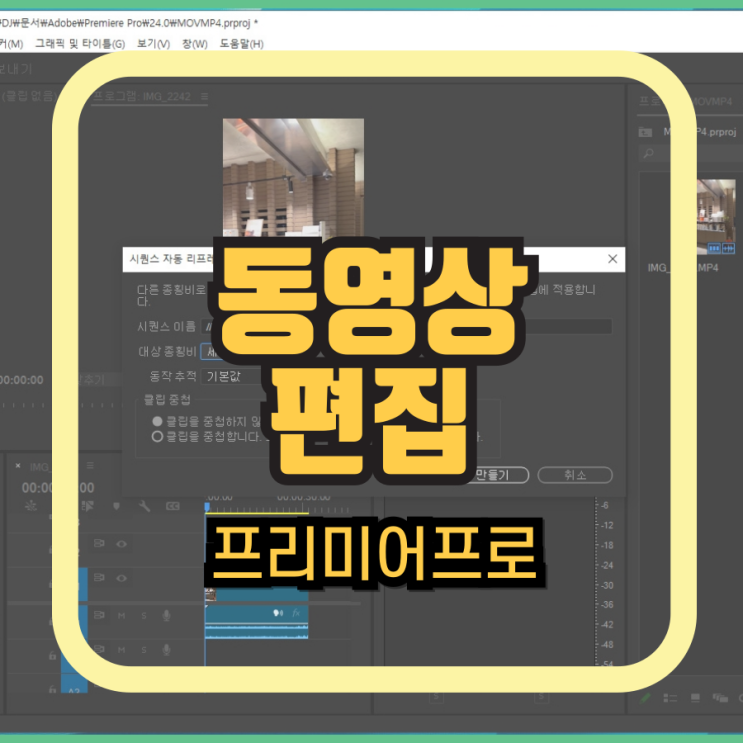This screenshot has height=743, width=743.
Task: Close the 시퀀스 자동 리프레임 dialog with X
Action: click(612, 259)
